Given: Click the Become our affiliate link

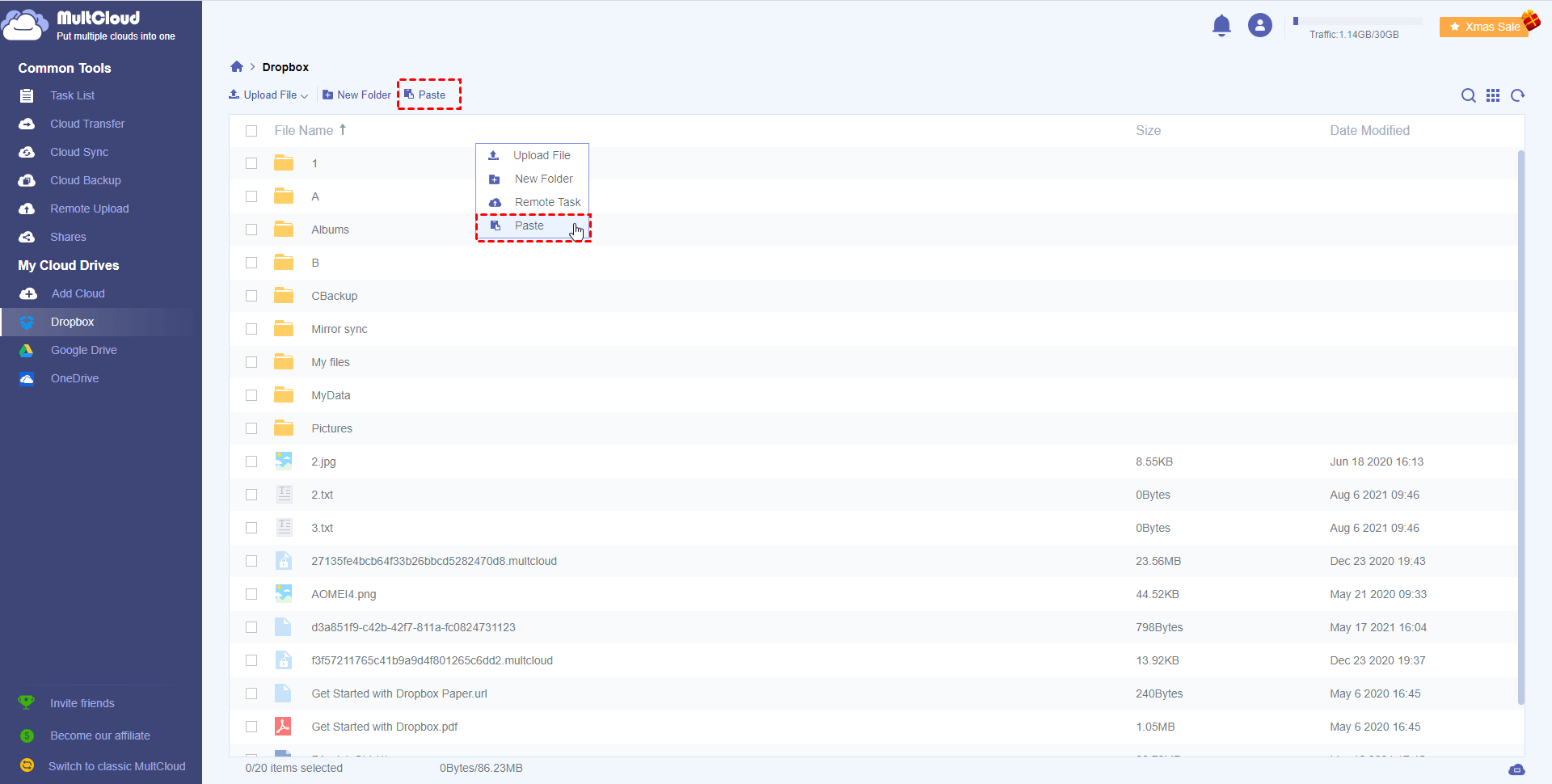Looking at the screenshot, I should [100, 736].
